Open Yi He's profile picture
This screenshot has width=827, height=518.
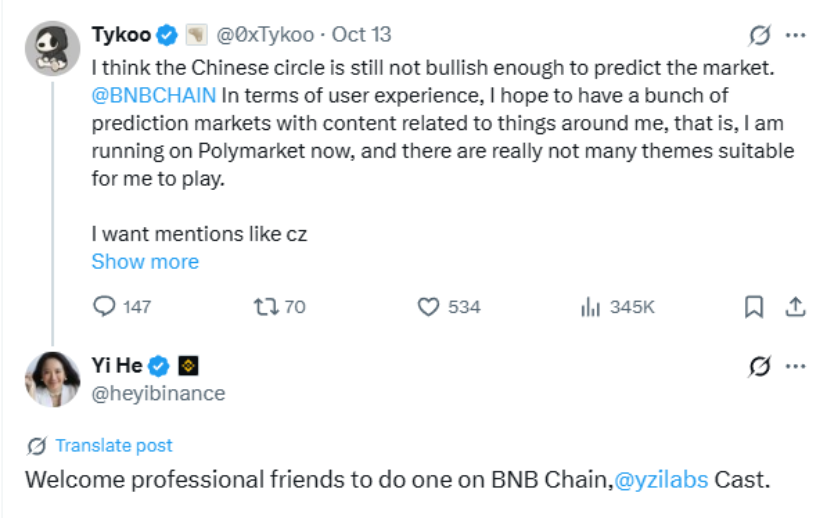(x=52, y=379)
